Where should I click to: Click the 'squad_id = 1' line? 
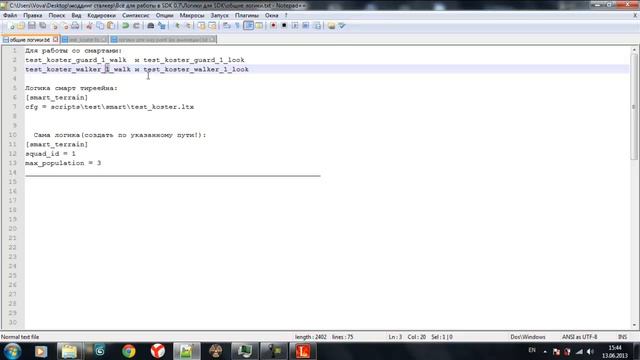pos(51,154)
